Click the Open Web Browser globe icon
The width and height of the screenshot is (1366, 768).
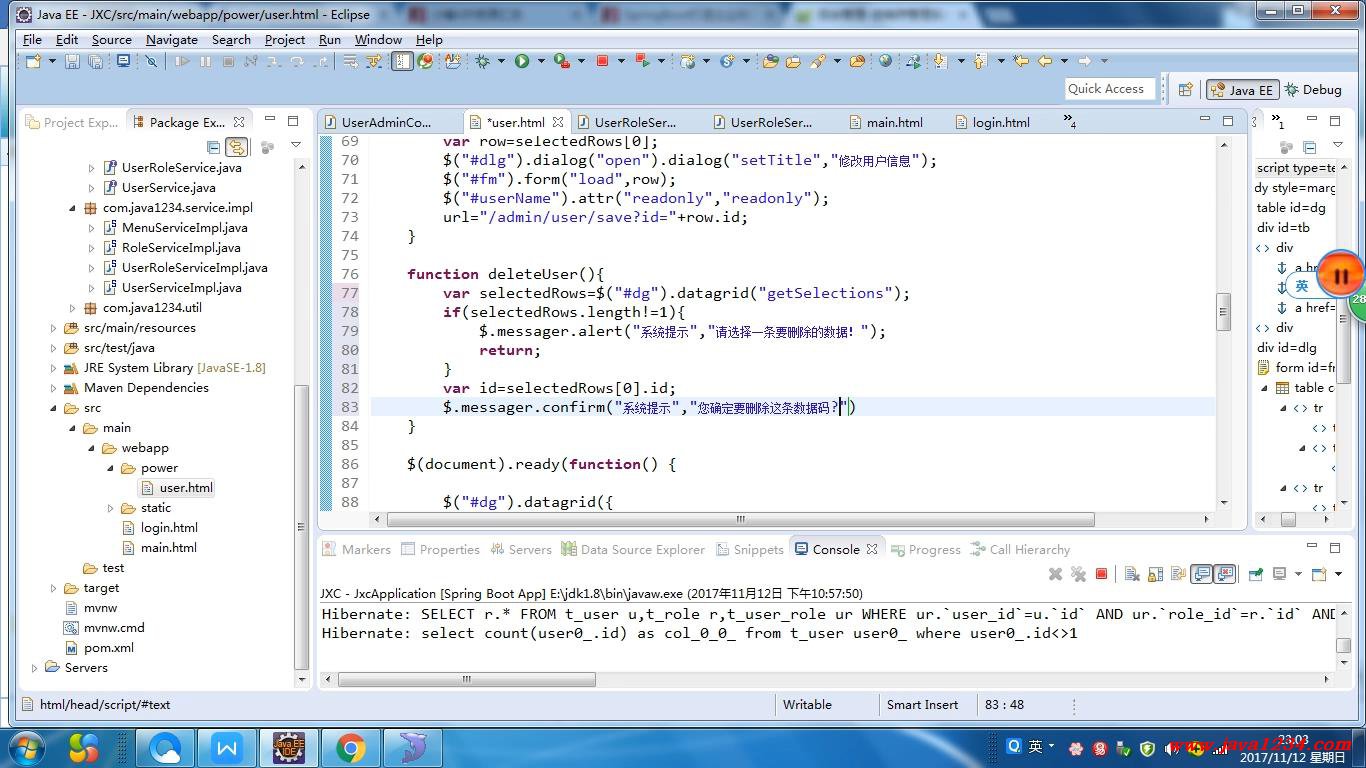tap(885, 61)
